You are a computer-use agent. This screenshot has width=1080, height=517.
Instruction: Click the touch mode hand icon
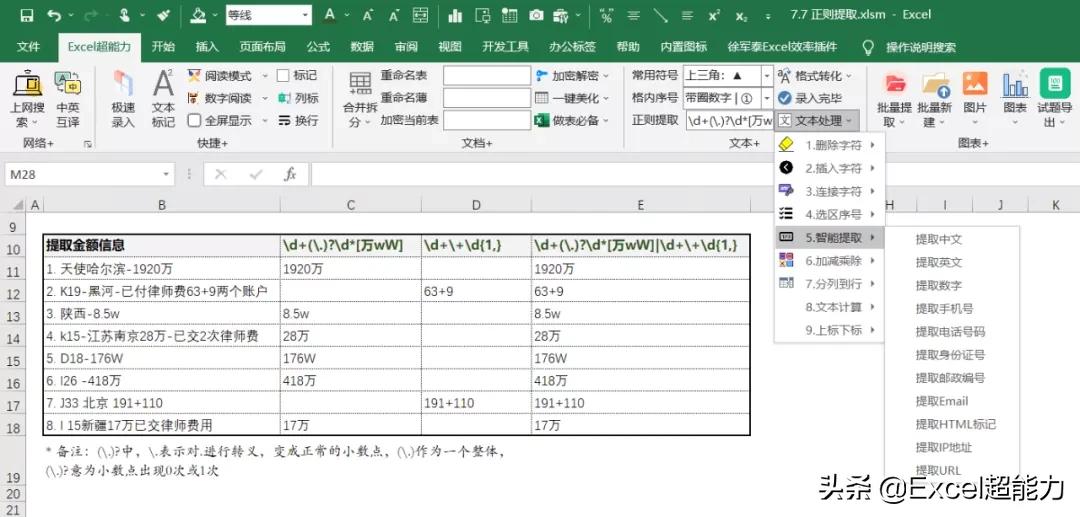(x=125, y=15)
